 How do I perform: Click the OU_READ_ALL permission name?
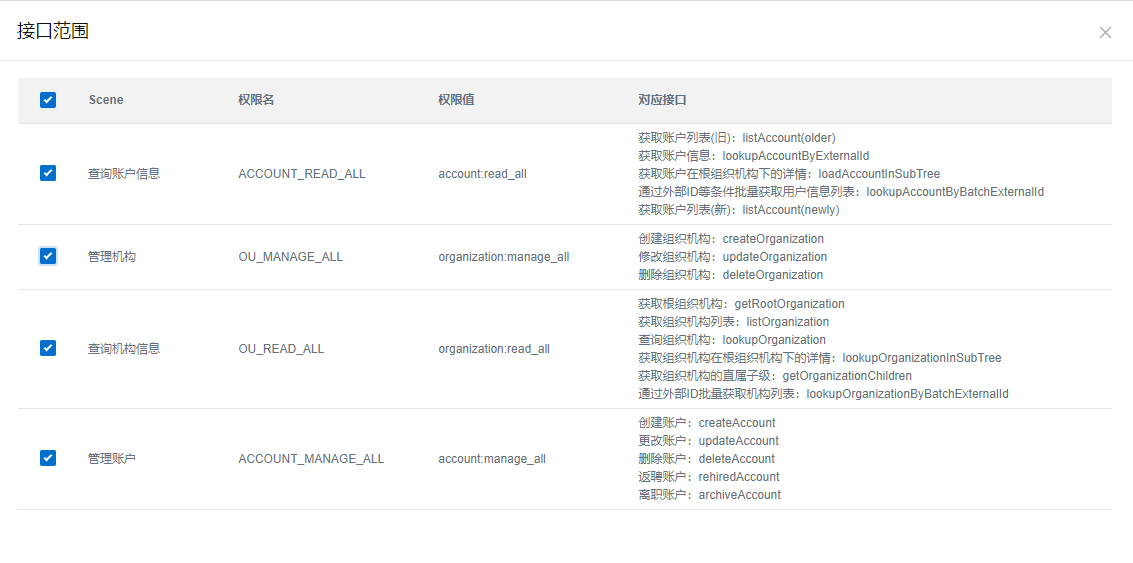pos(281,349)
